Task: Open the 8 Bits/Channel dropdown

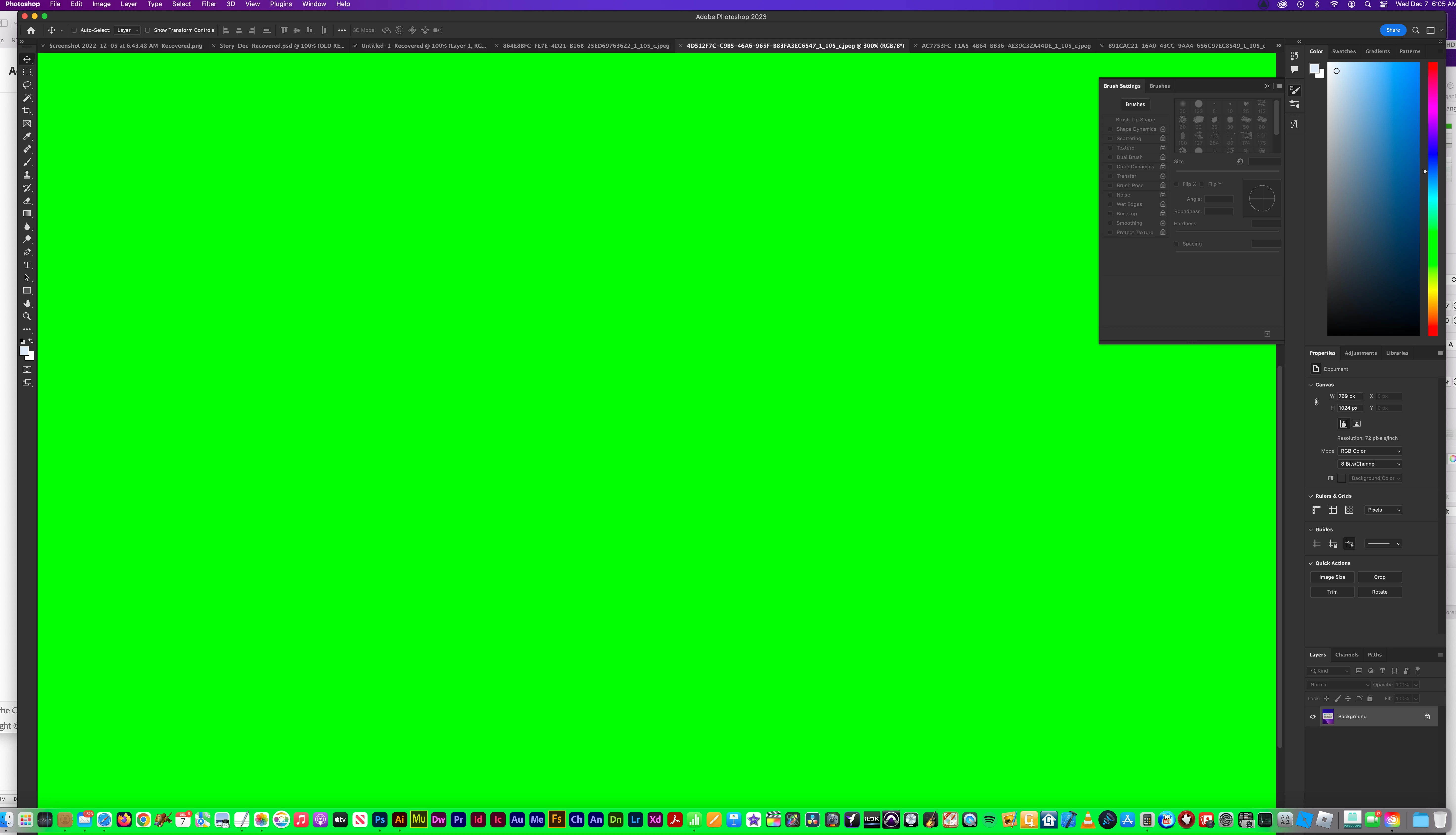Action: tap(1369, 464)
